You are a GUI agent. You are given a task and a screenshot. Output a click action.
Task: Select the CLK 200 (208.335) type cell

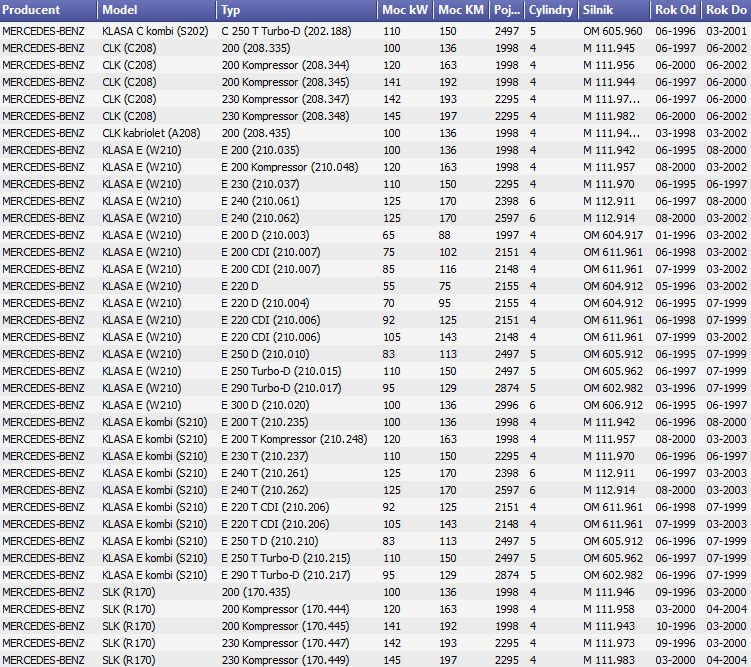256,48
